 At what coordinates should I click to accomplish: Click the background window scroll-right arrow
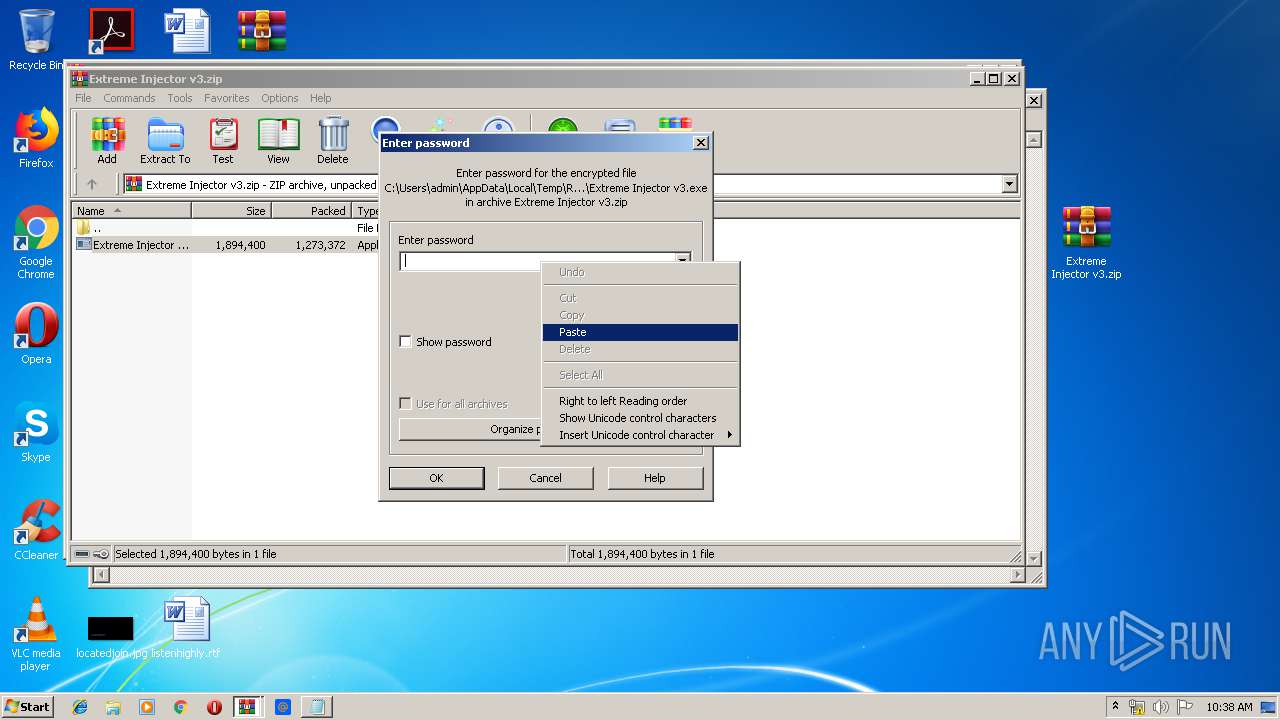tap(1017, 575)
